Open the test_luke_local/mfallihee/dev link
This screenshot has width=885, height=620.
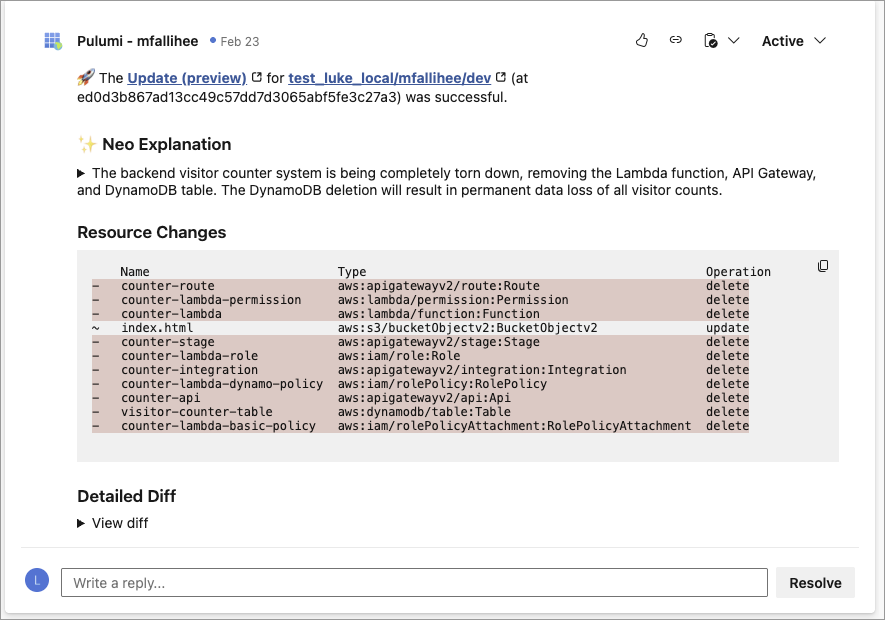388,77
